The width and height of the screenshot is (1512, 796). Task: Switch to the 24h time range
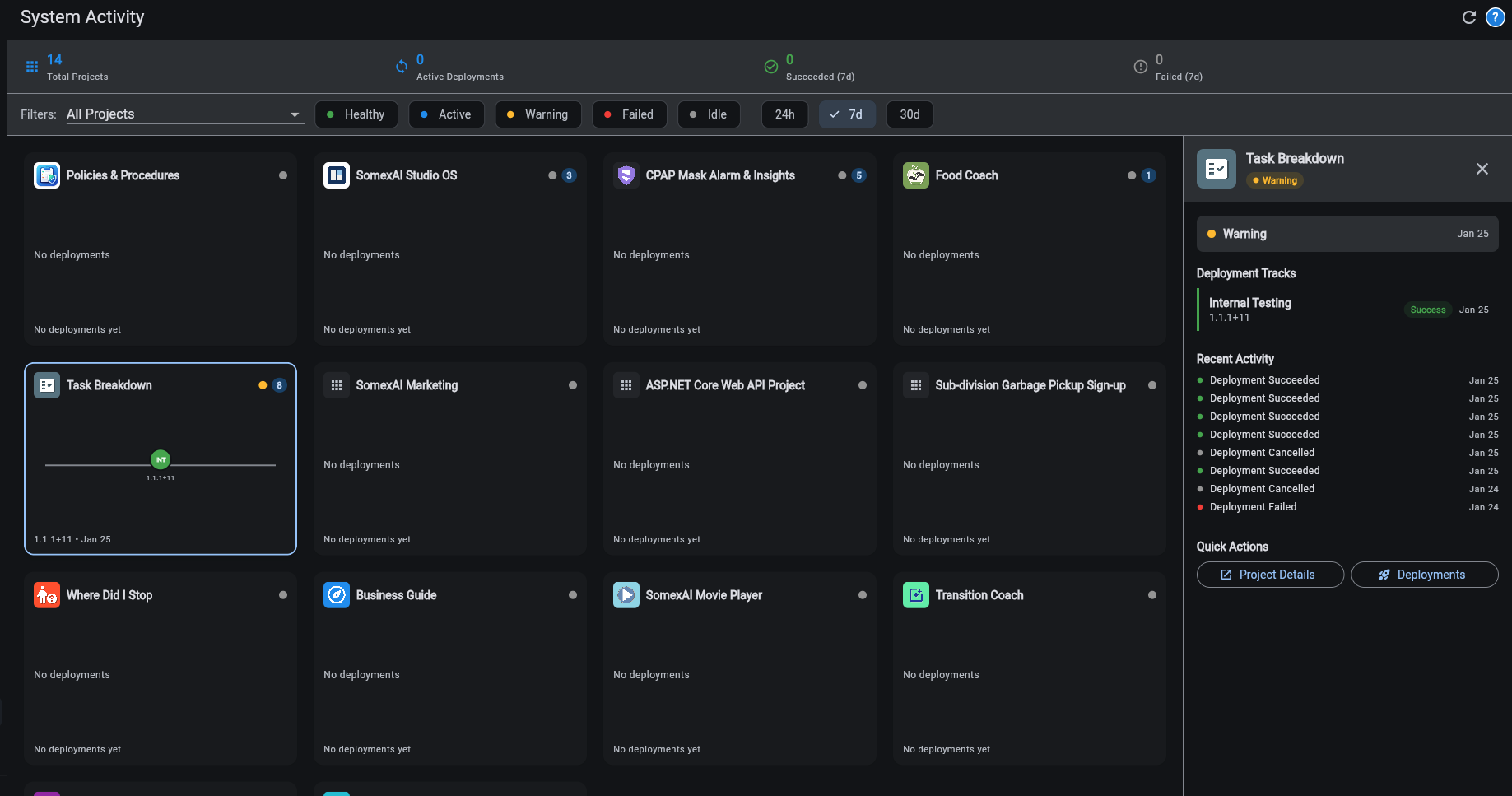(784, 114)
